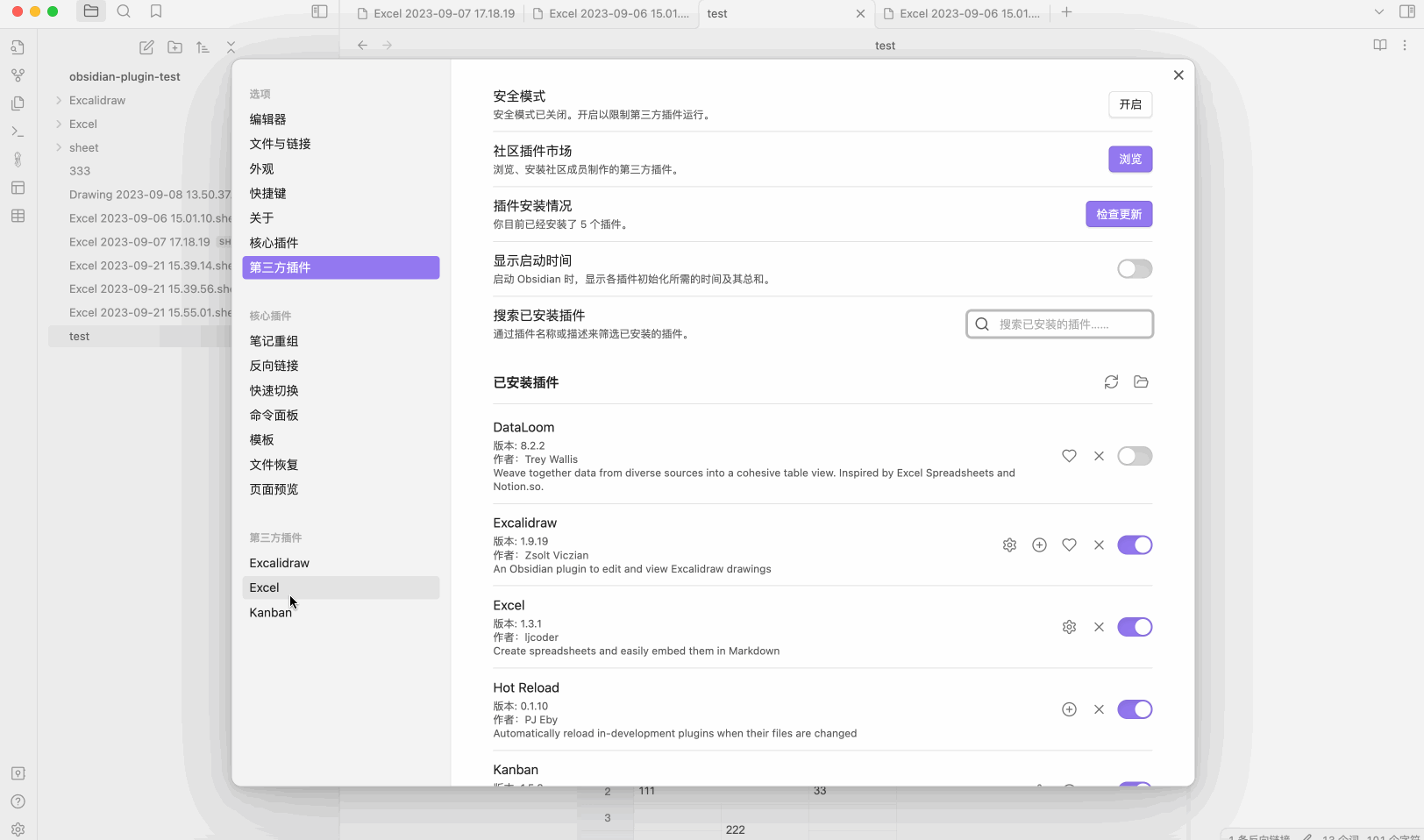Switch to Excel 2023-09-07 17.18.19 tab

point(436,13)
